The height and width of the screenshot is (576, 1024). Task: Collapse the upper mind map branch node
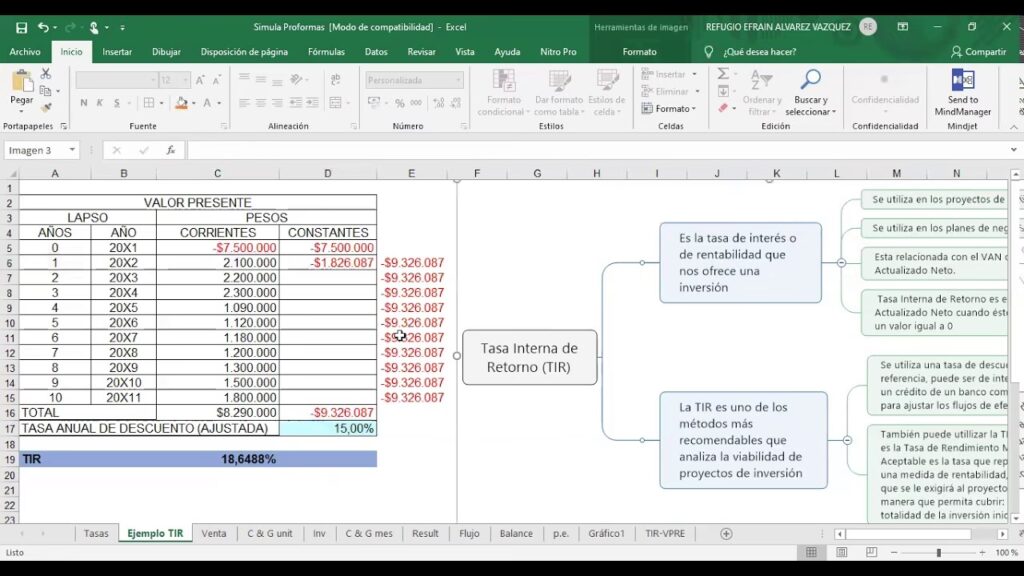841,262
